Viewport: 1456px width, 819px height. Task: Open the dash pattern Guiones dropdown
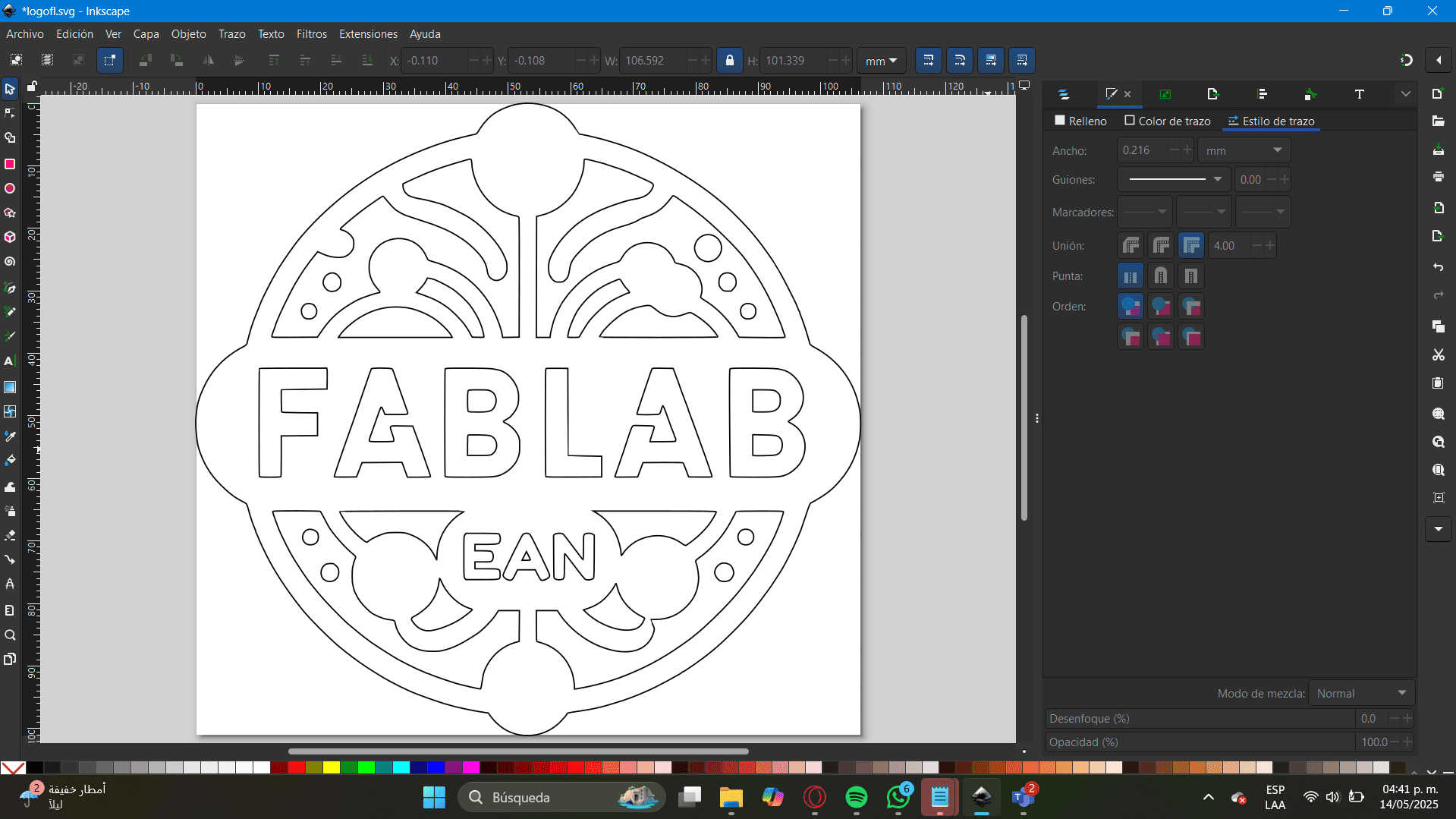click(x=1175, y=180)
